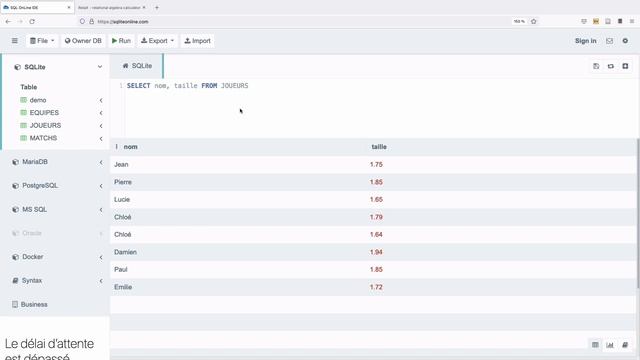Click the MS SQL database icon
Screen dimensions: 640x360
coord(16,209)
